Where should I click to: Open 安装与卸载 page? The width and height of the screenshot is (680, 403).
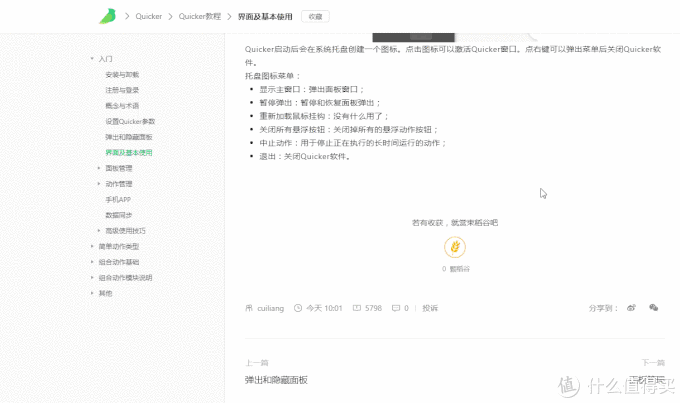point(122,75)
